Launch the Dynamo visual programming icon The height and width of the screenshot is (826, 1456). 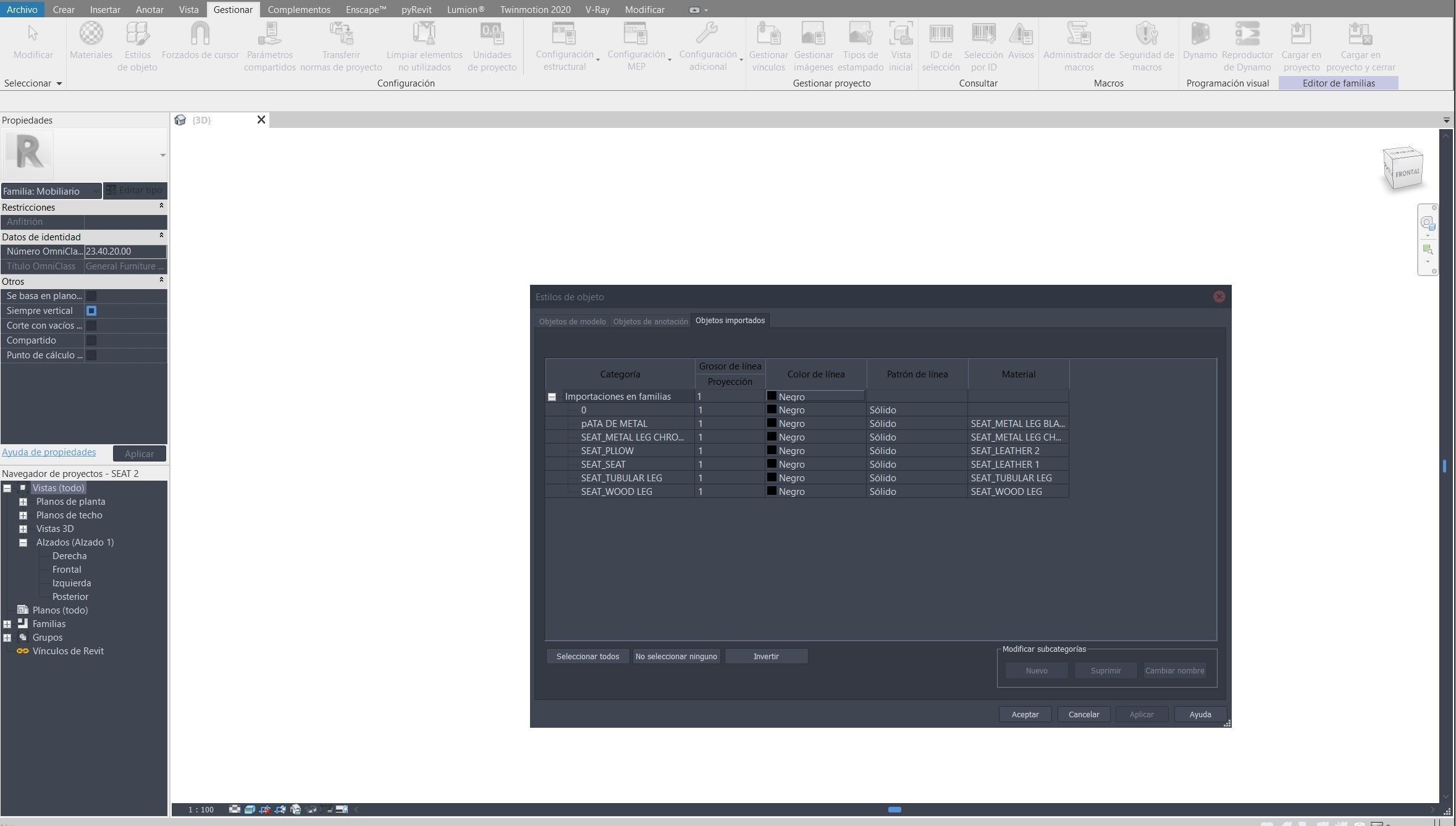(x=1200, y=34)
